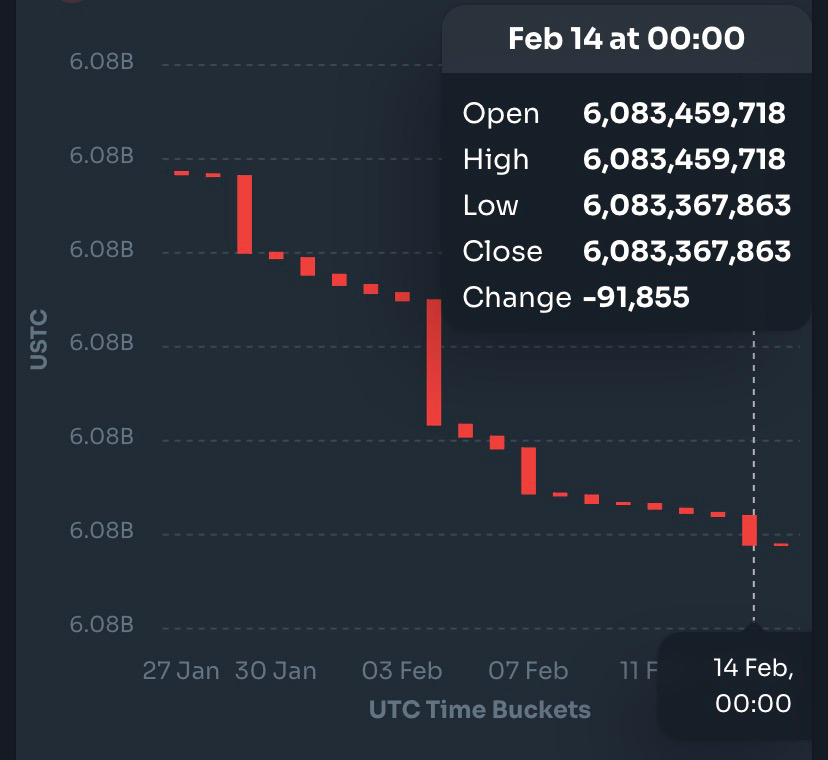
Task: Select the medium red candle above 07 Feb
Action: click(528, 470)
